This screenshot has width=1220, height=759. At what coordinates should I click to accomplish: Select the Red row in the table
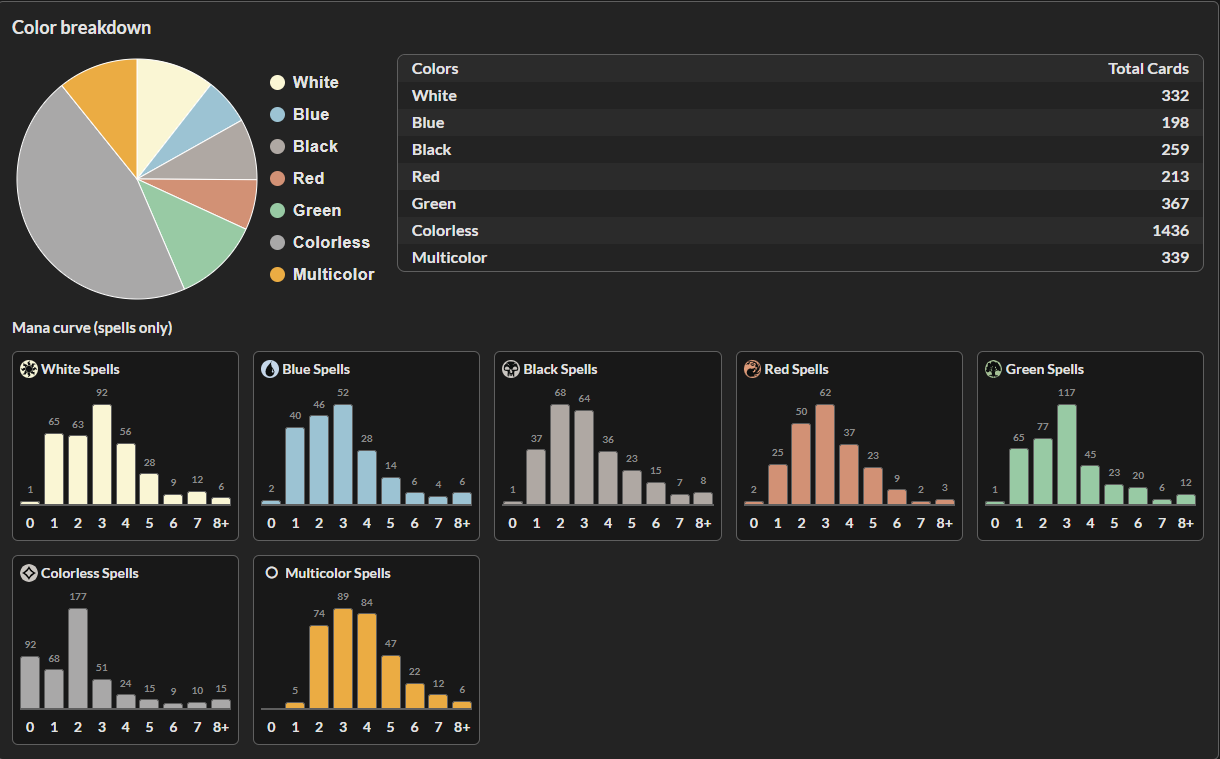click(800, 177)
